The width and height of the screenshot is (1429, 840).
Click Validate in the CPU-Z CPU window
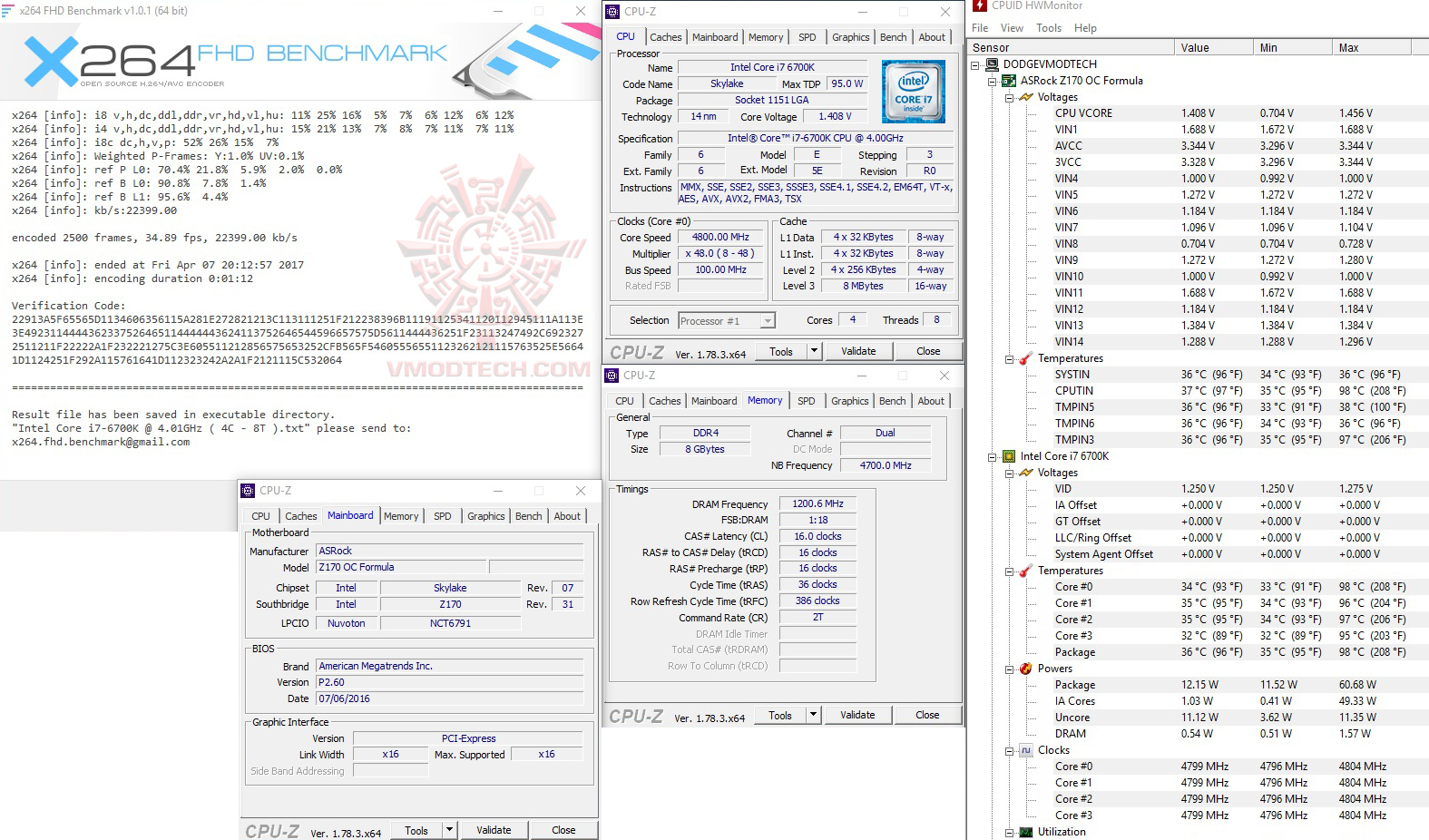click(858, 351)
